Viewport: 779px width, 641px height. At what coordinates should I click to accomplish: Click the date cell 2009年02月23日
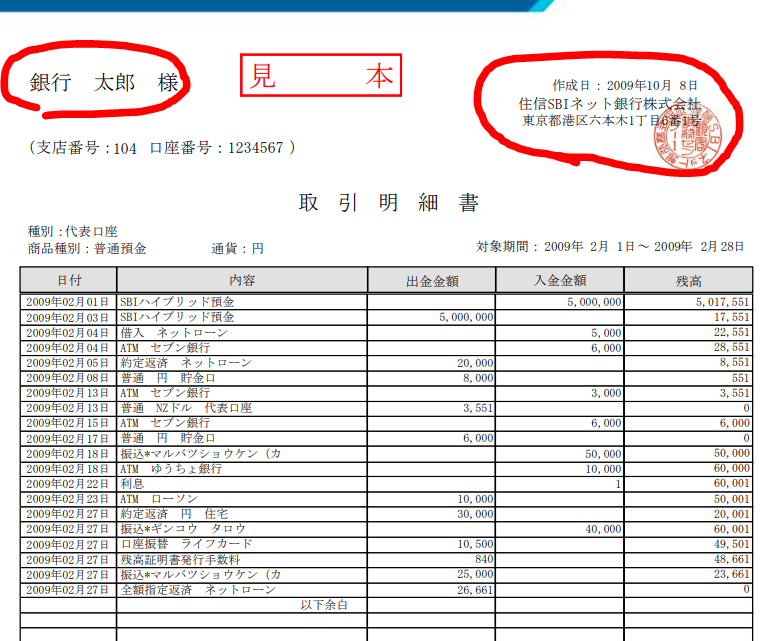click(68, 499)
